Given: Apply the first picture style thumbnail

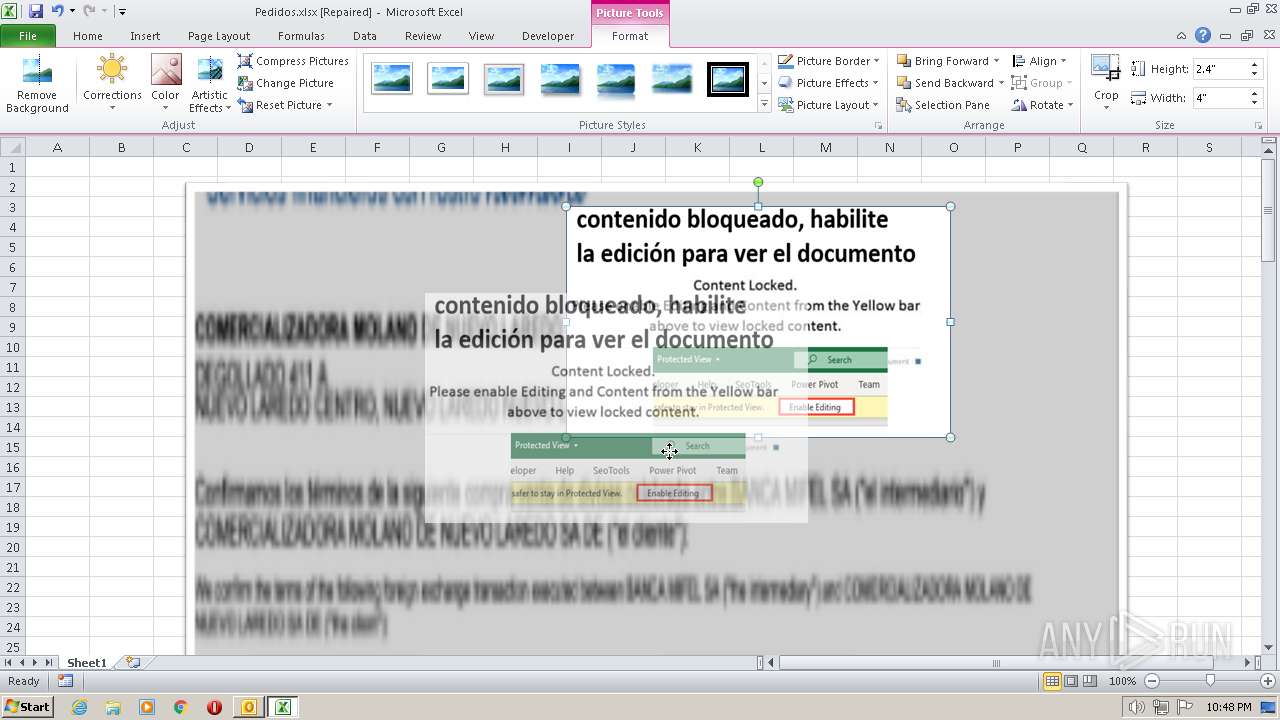Looking at the screenshot, I should (x=392, y=79).
